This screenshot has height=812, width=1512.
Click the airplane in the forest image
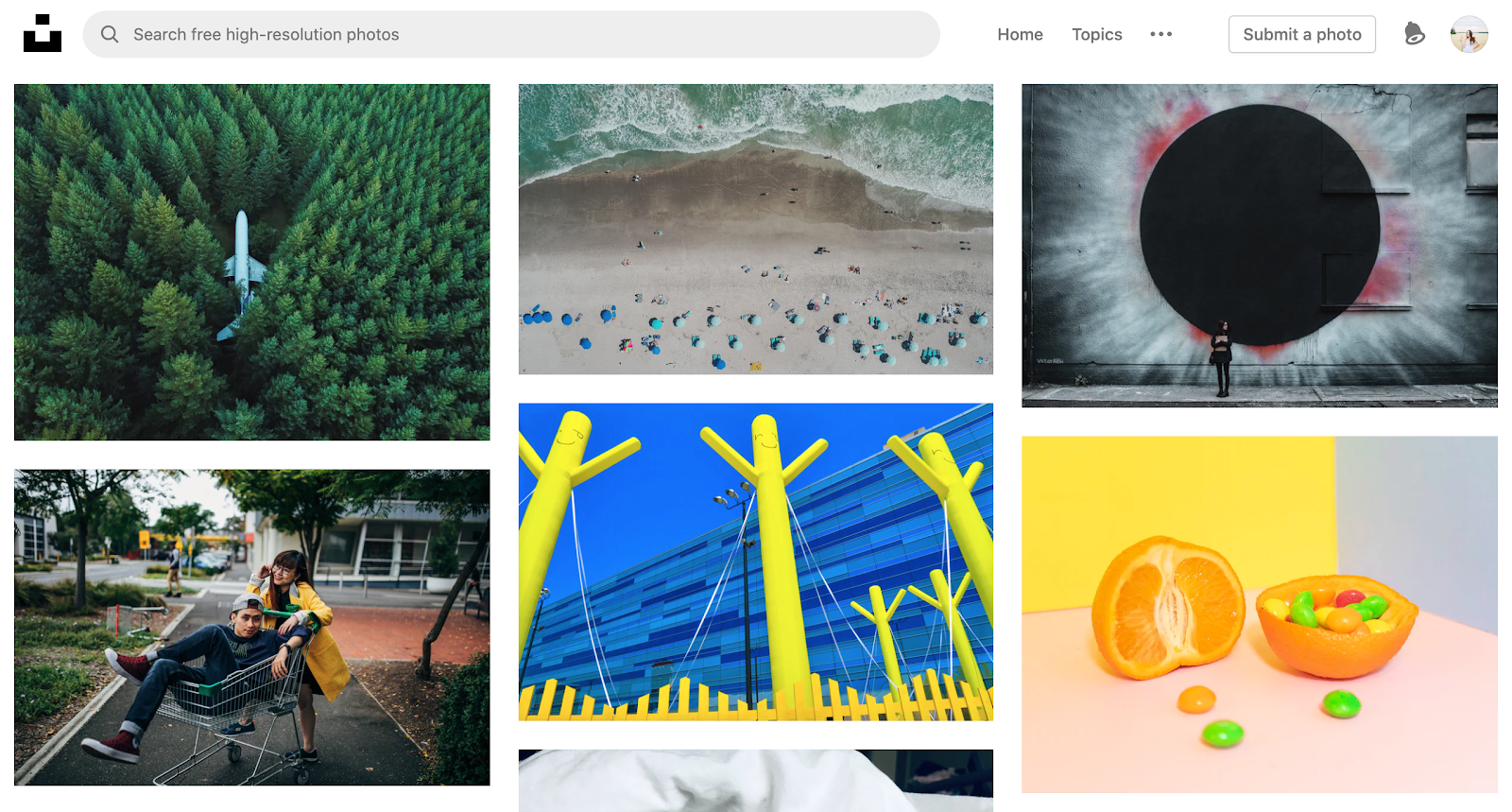[x=243, y=275]
